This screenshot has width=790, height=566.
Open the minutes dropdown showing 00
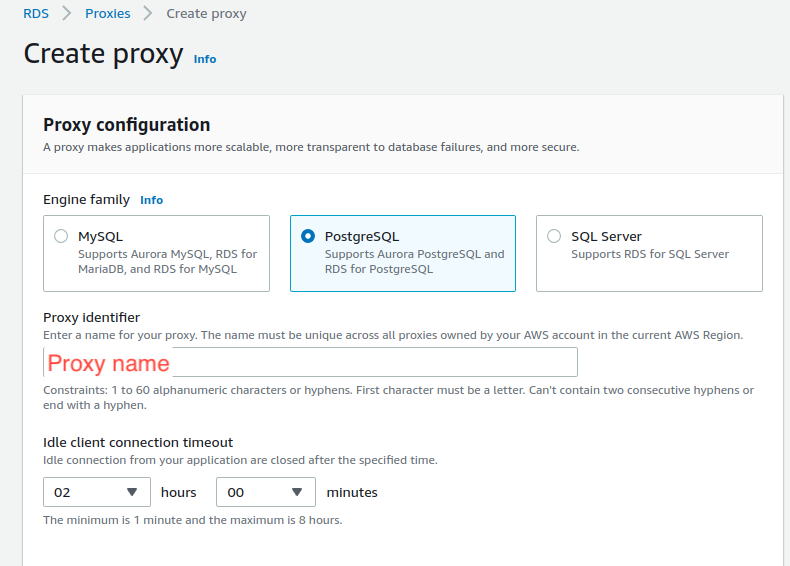click(266, 492)
